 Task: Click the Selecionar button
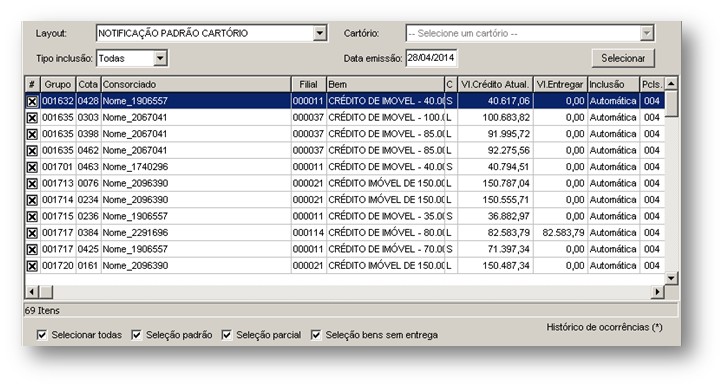click(623, 58)
